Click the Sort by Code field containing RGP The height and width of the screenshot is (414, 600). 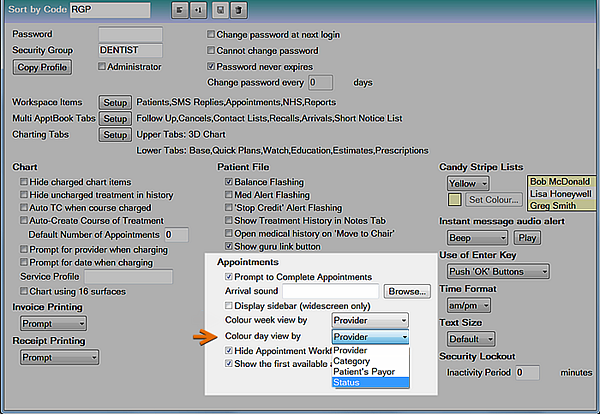pos(110,10)
